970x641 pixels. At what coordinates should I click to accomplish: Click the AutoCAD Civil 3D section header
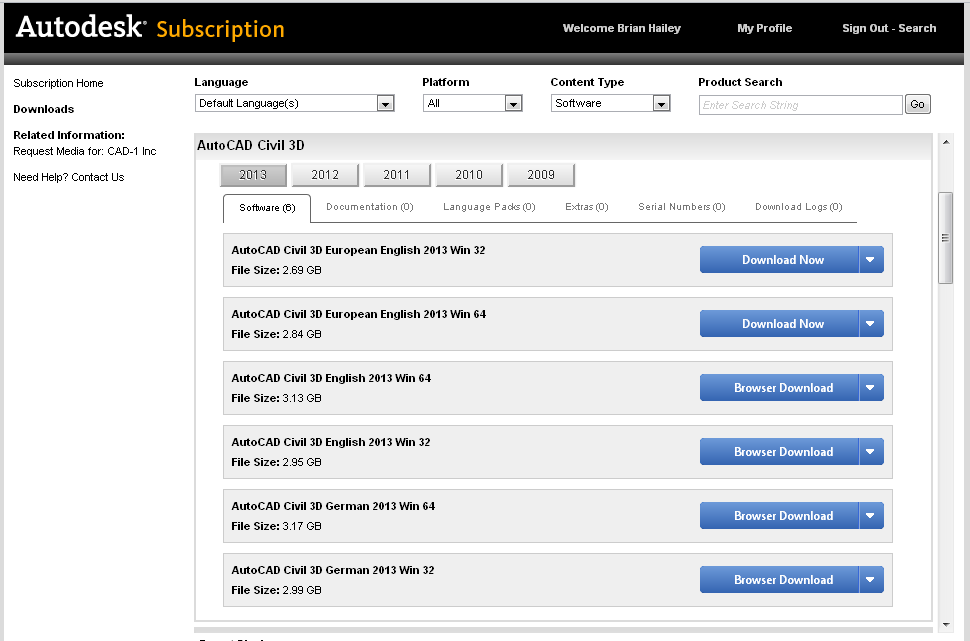tap(251, 145)
